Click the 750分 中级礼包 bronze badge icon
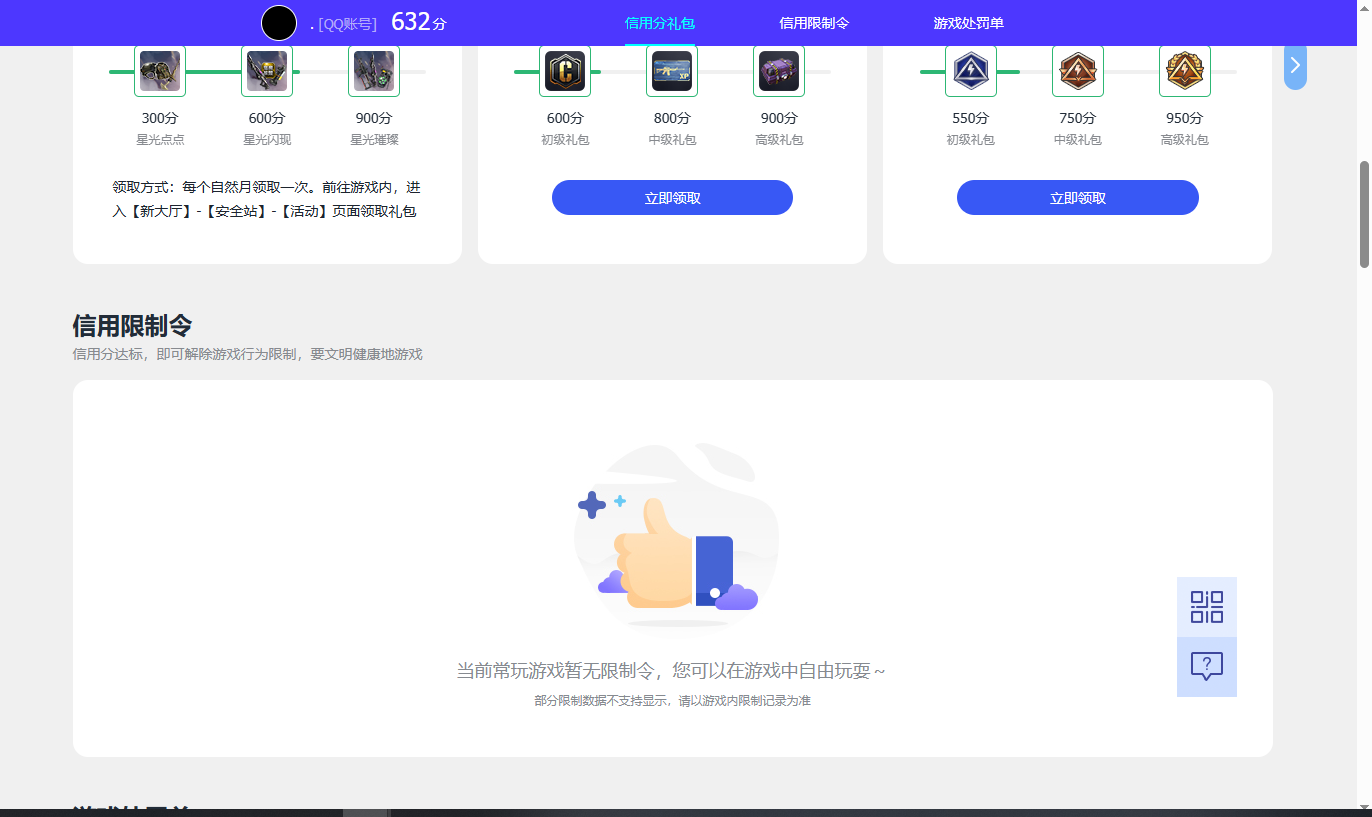The height and width of the screenshot is (817, 1372). (1078, 71)
